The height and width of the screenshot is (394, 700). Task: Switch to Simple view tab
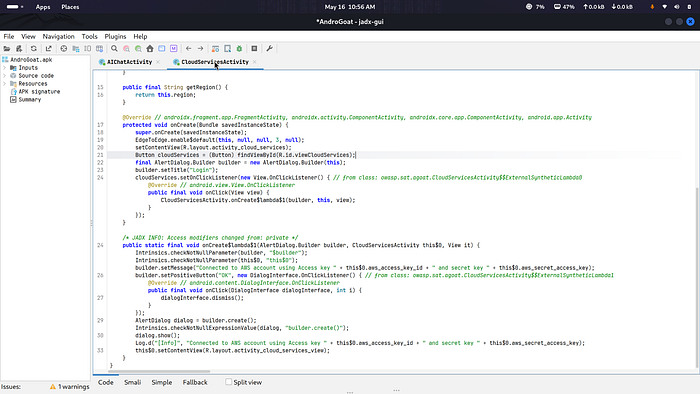pos(162,382)
